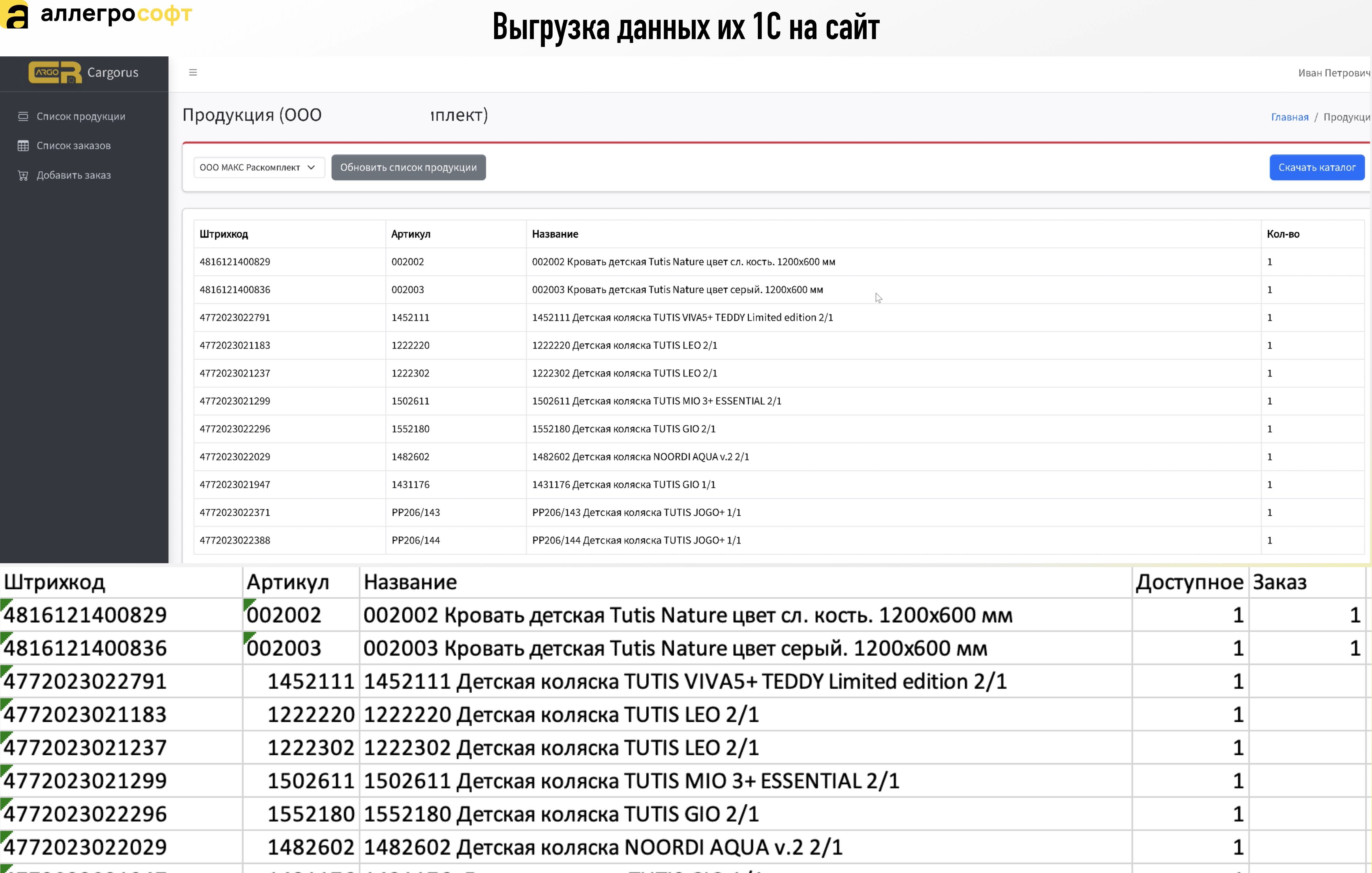Click article 1502611 in web table

tap(410, 401)
